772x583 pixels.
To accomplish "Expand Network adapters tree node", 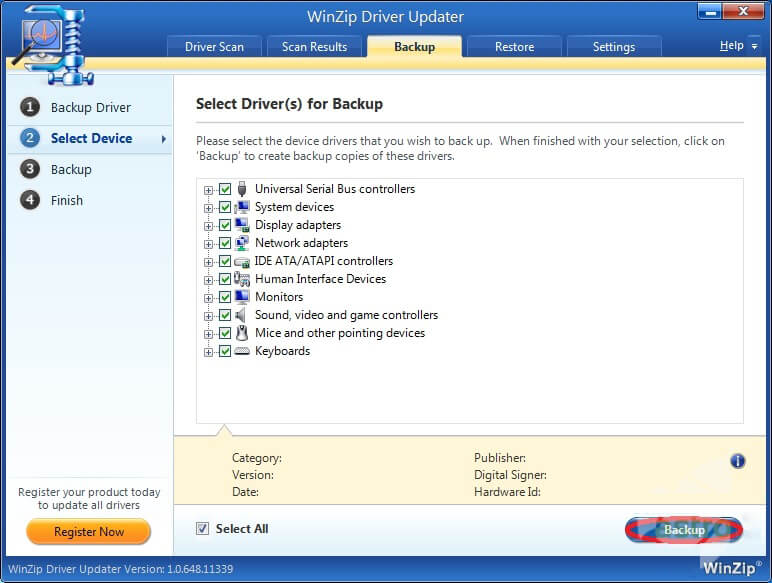I will [x=208, y=244].
